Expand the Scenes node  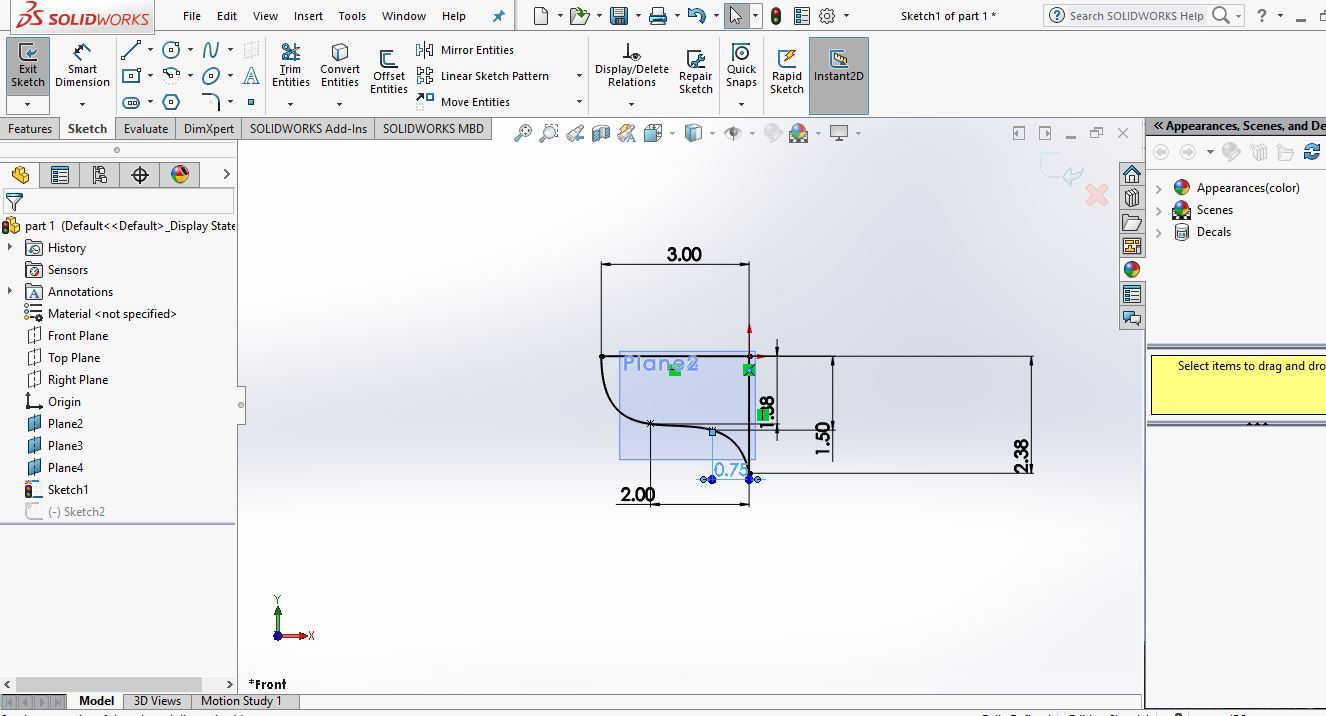1160,210
